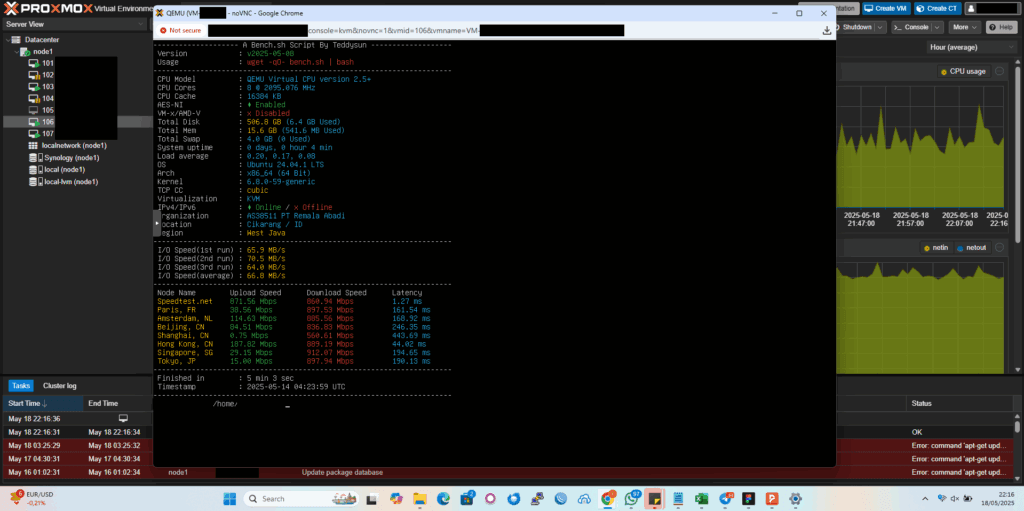Select the stopped VM 105 icon
1024x511 pixels.
click(34, 110)
